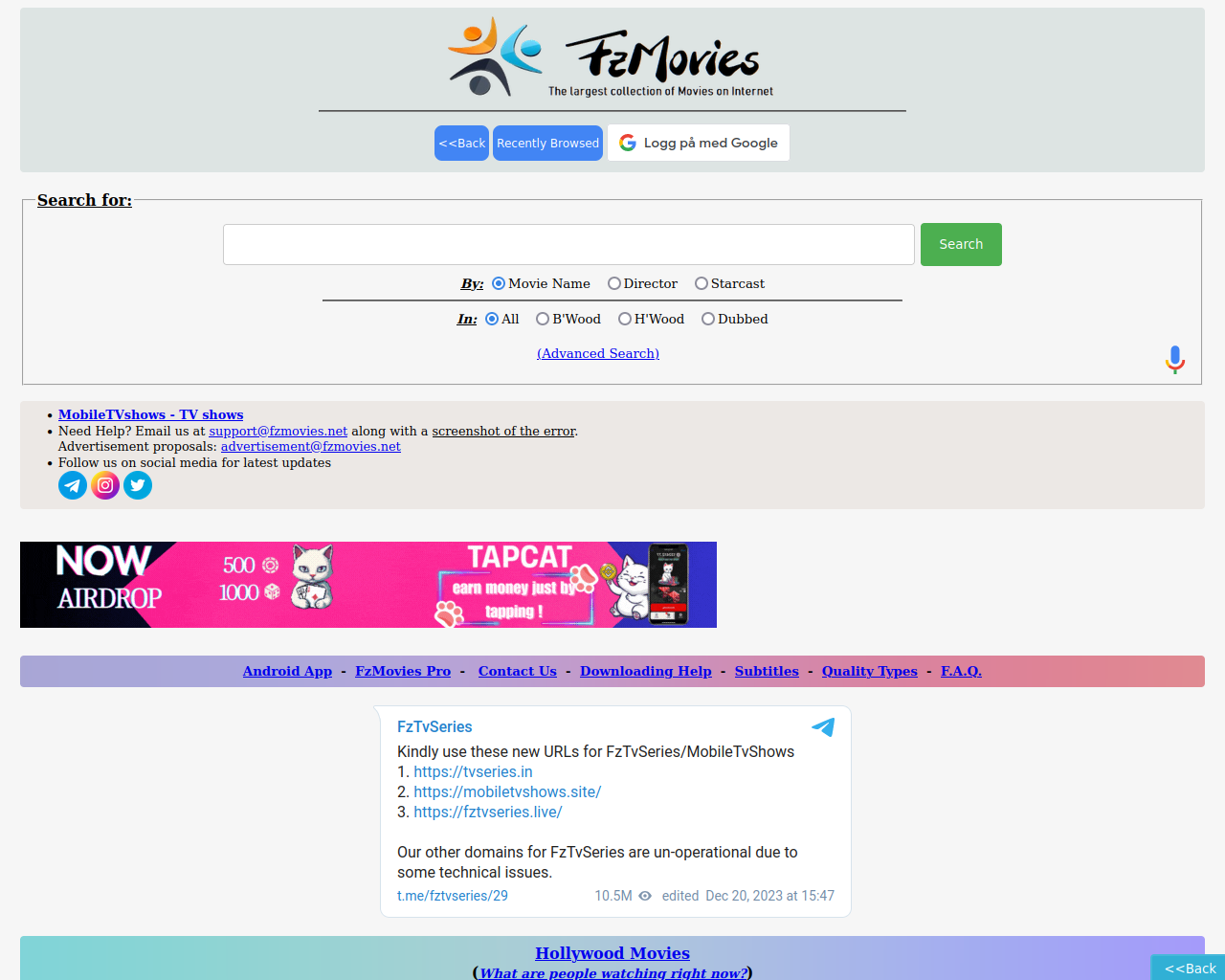Click the green Search button
This screenshot has width=1225, height=980.
961,244
